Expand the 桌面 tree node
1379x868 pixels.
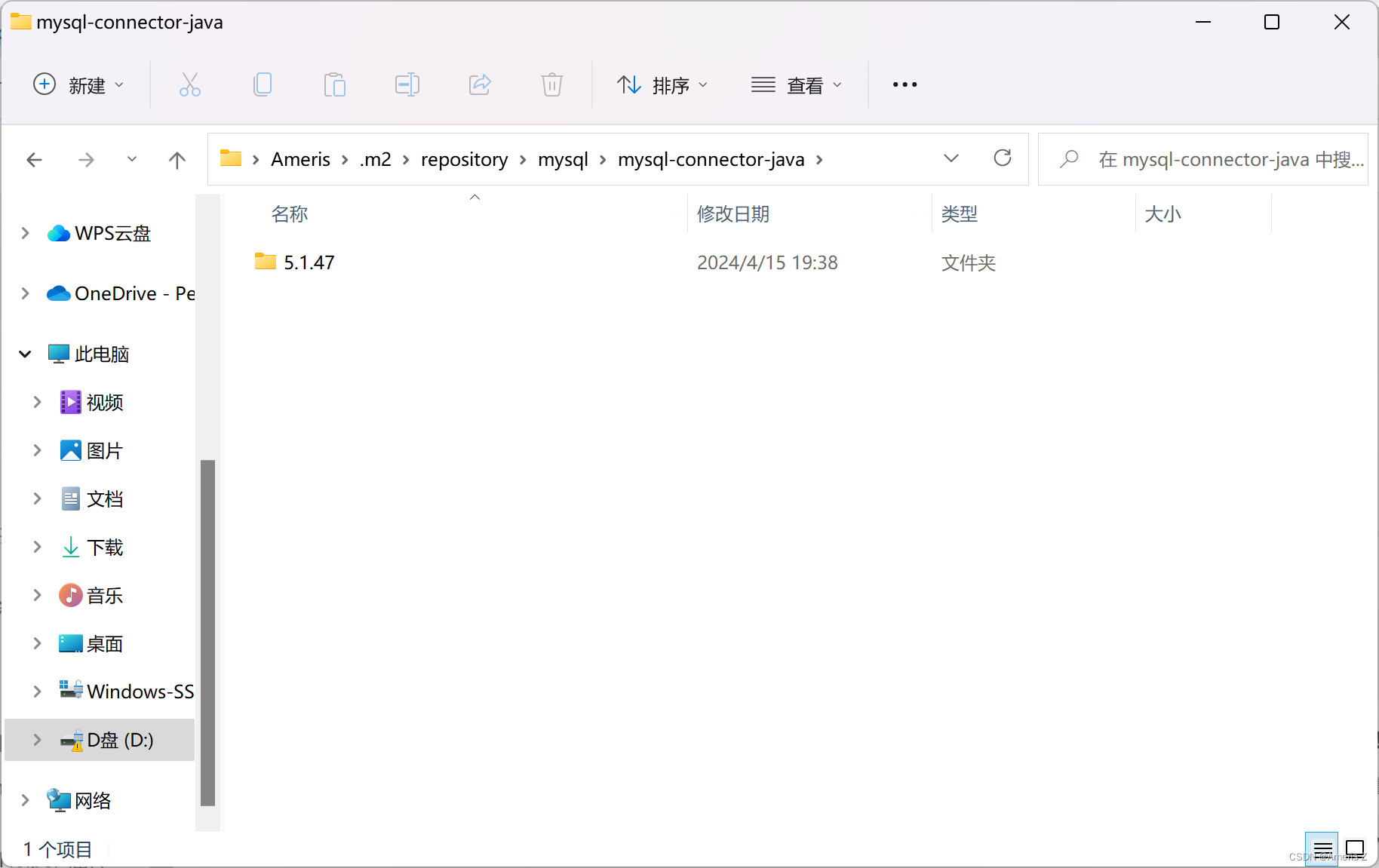pos(37,643)
